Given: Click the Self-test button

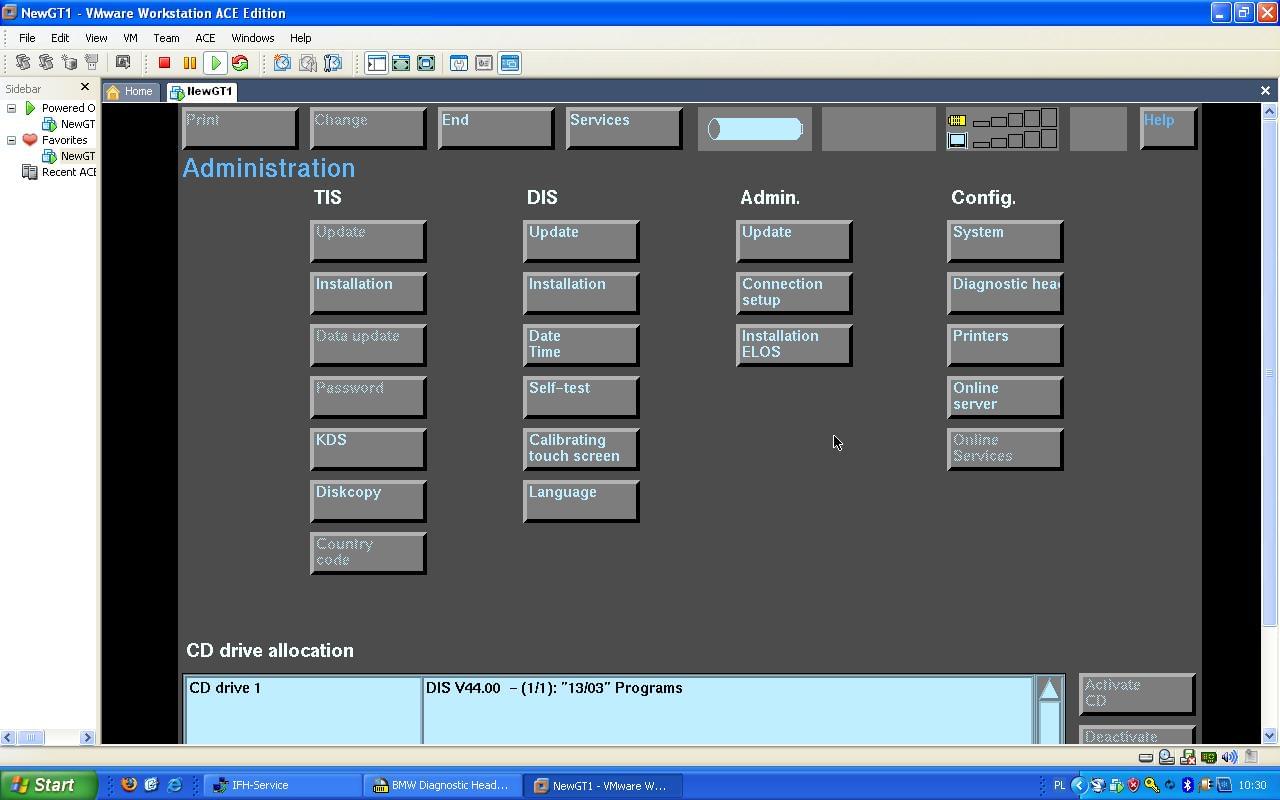Looking at the screenshot, I should (x=581, y=397).
